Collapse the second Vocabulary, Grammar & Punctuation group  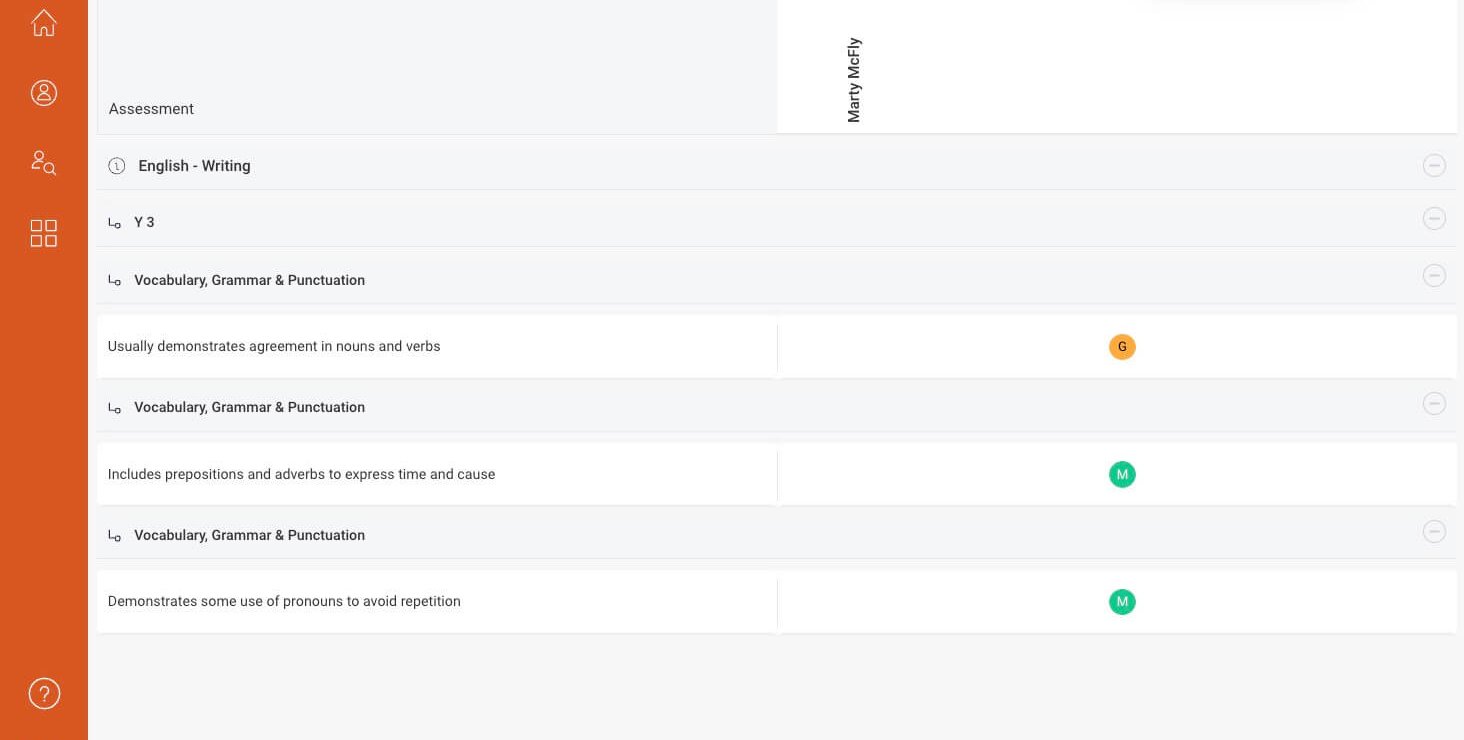[1434, 403]
